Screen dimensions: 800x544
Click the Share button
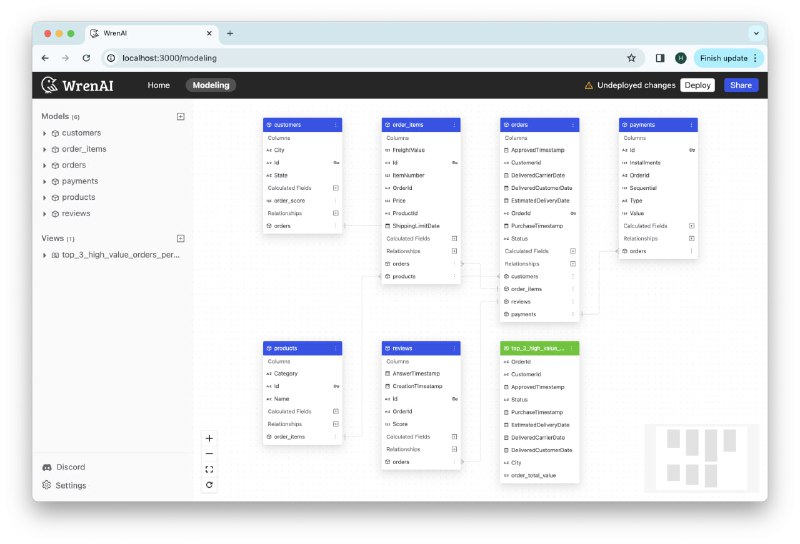tap(741, 85)
